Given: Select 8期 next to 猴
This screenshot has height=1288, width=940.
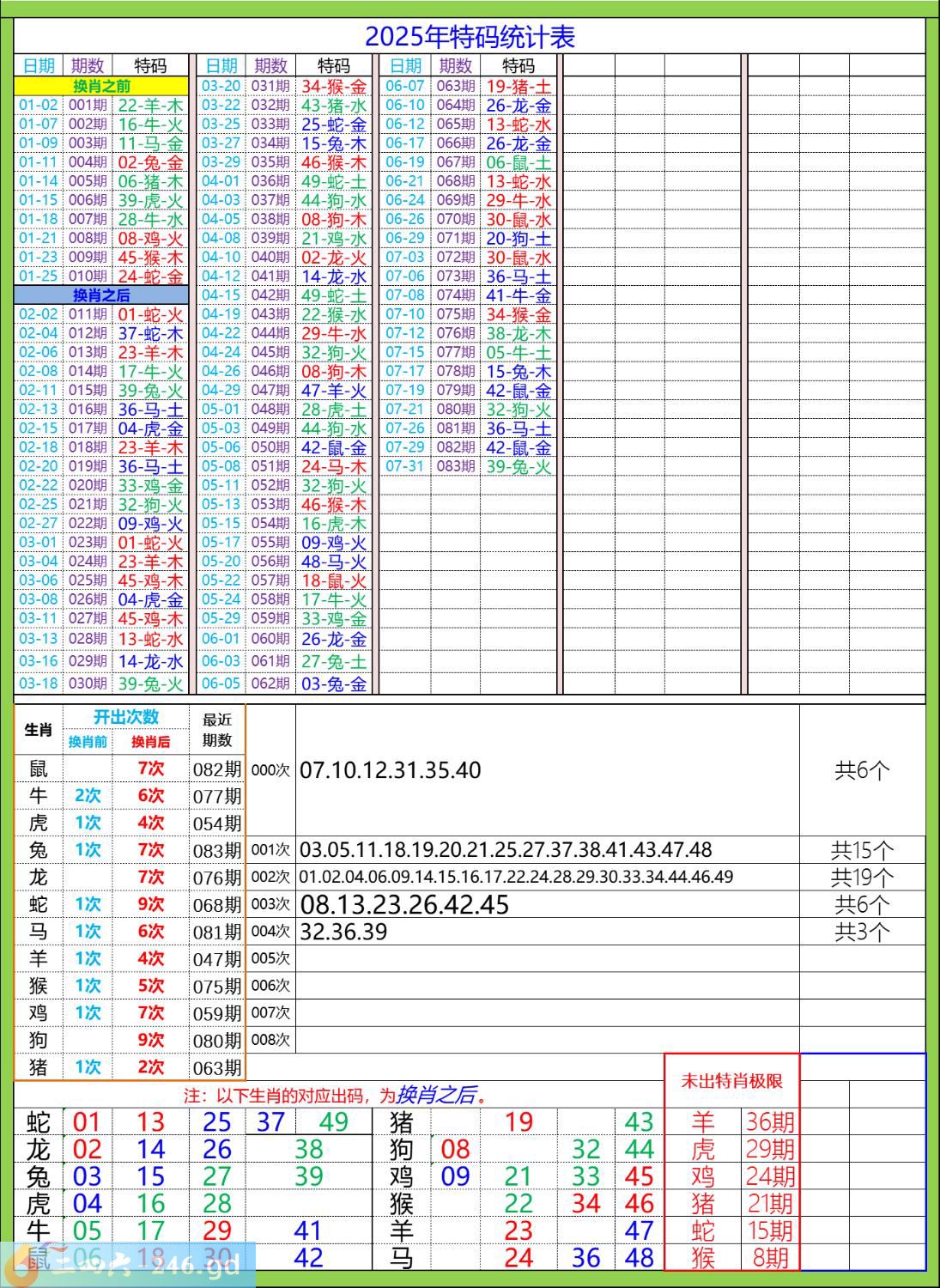Looking at the screenshot, I should tap(770, 1258).
